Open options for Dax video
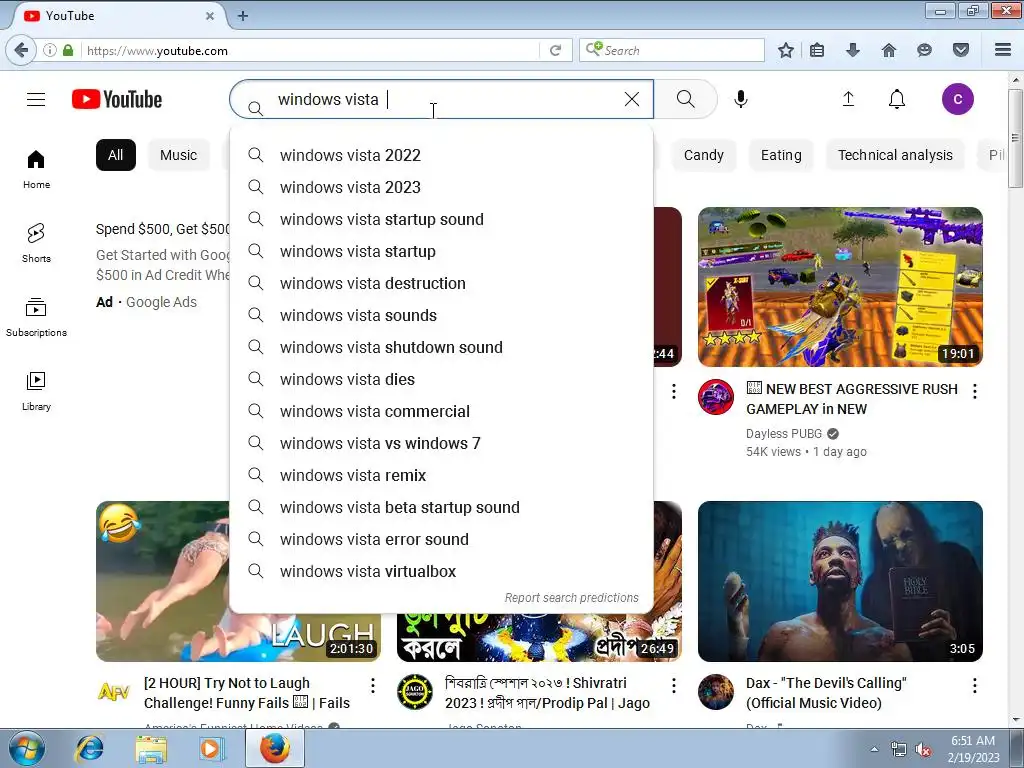The image size is (1024, 768). click(x=974, y=685)
